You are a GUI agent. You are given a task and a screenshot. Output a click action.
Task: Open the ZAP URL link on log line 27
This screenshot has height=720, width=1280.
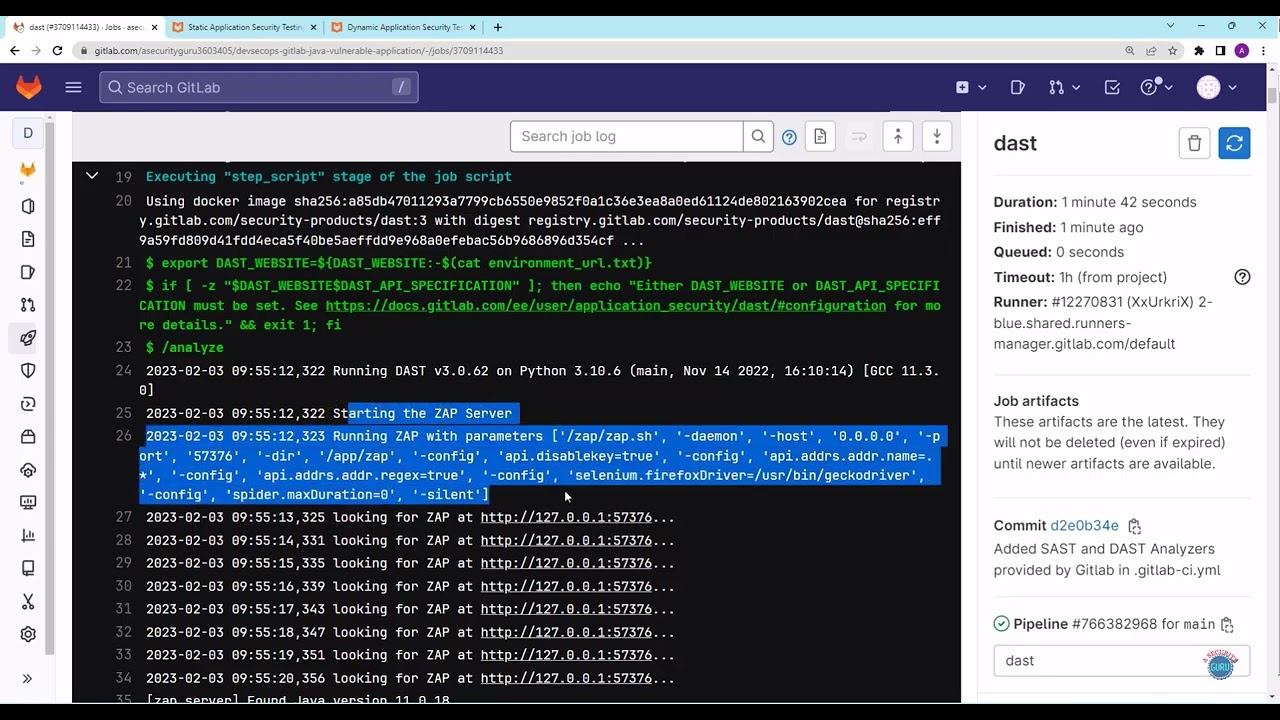(x=566, y=518)
